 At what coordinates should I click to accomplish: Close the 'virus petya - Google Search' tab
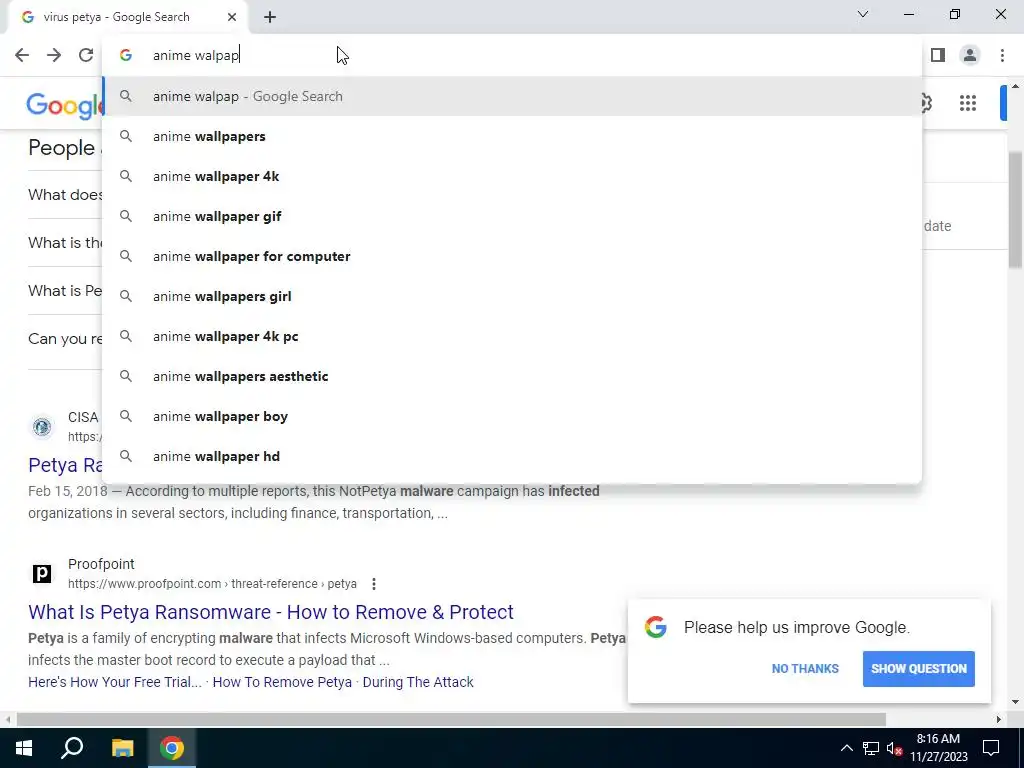coord(232,17)
